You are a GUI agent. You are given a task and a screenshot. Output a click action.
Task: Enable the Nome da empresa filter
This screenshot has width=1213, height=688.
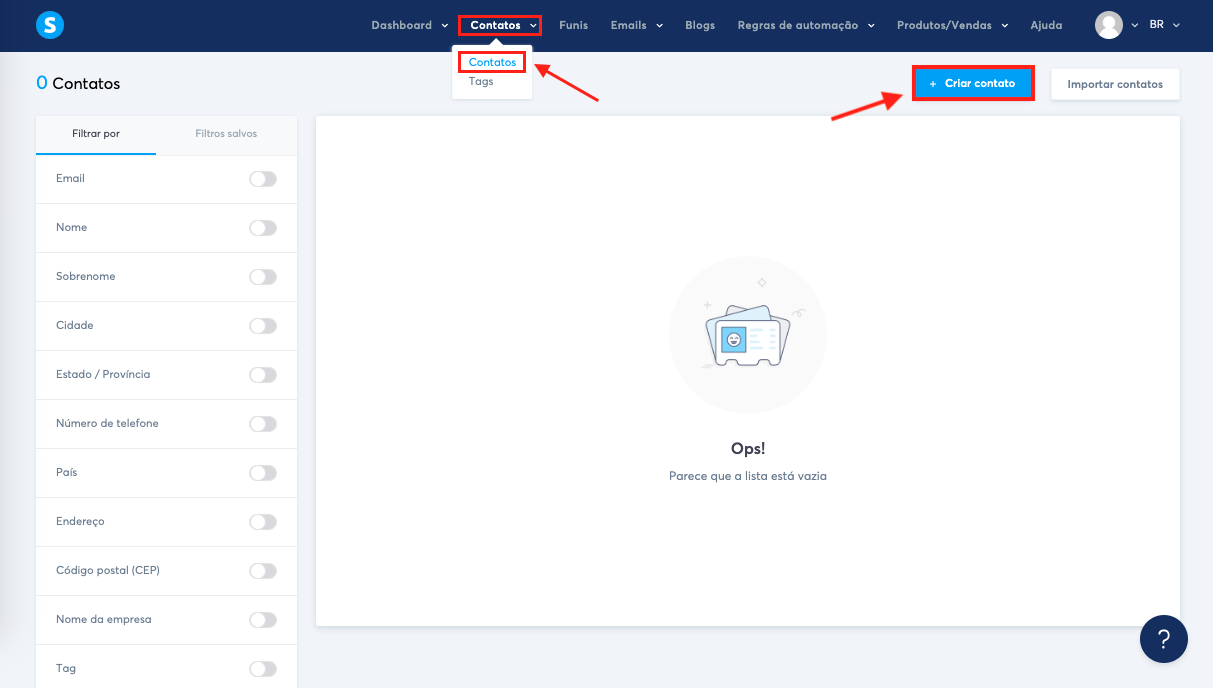(x=262, y=619)
